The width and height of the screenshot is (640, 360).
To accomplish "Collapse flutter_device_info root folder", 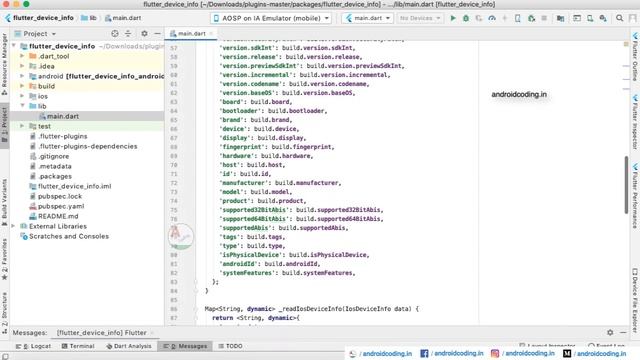I will [x=14, y=46].
